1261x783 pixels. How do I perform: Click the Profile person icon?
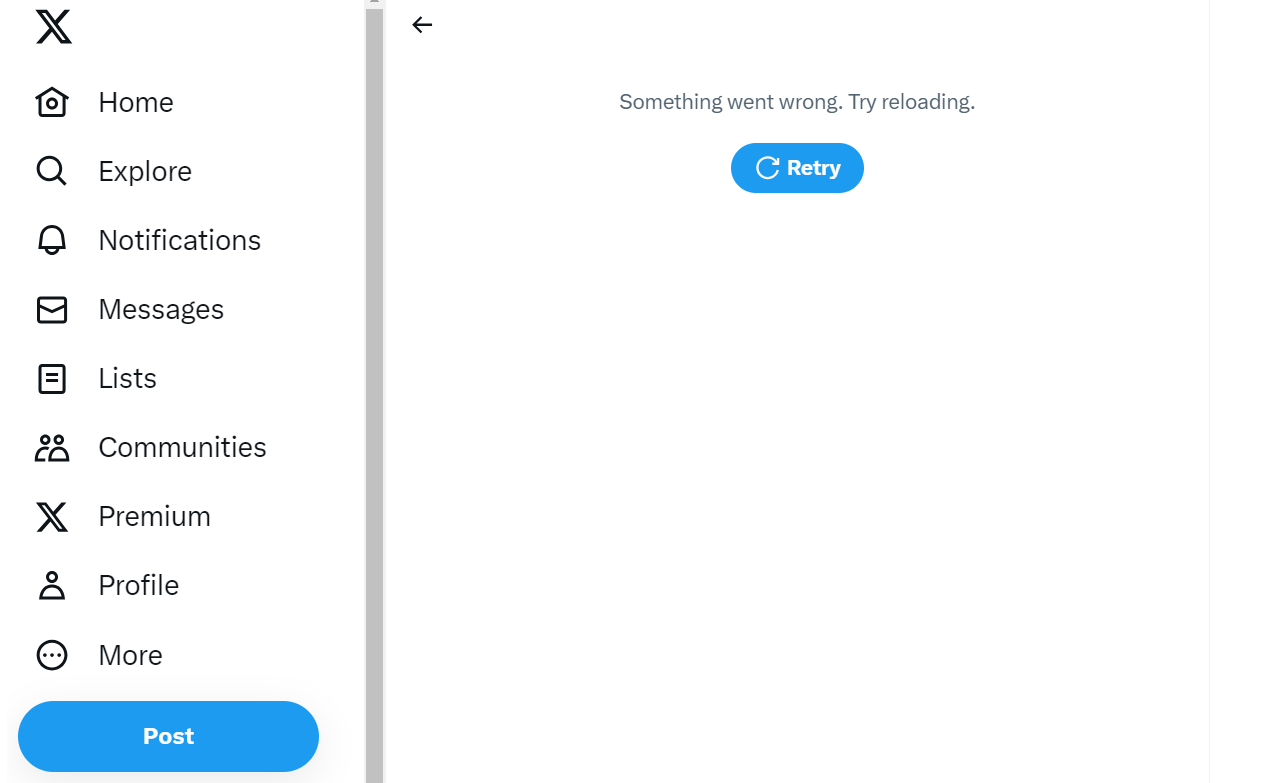click(52, 586)
